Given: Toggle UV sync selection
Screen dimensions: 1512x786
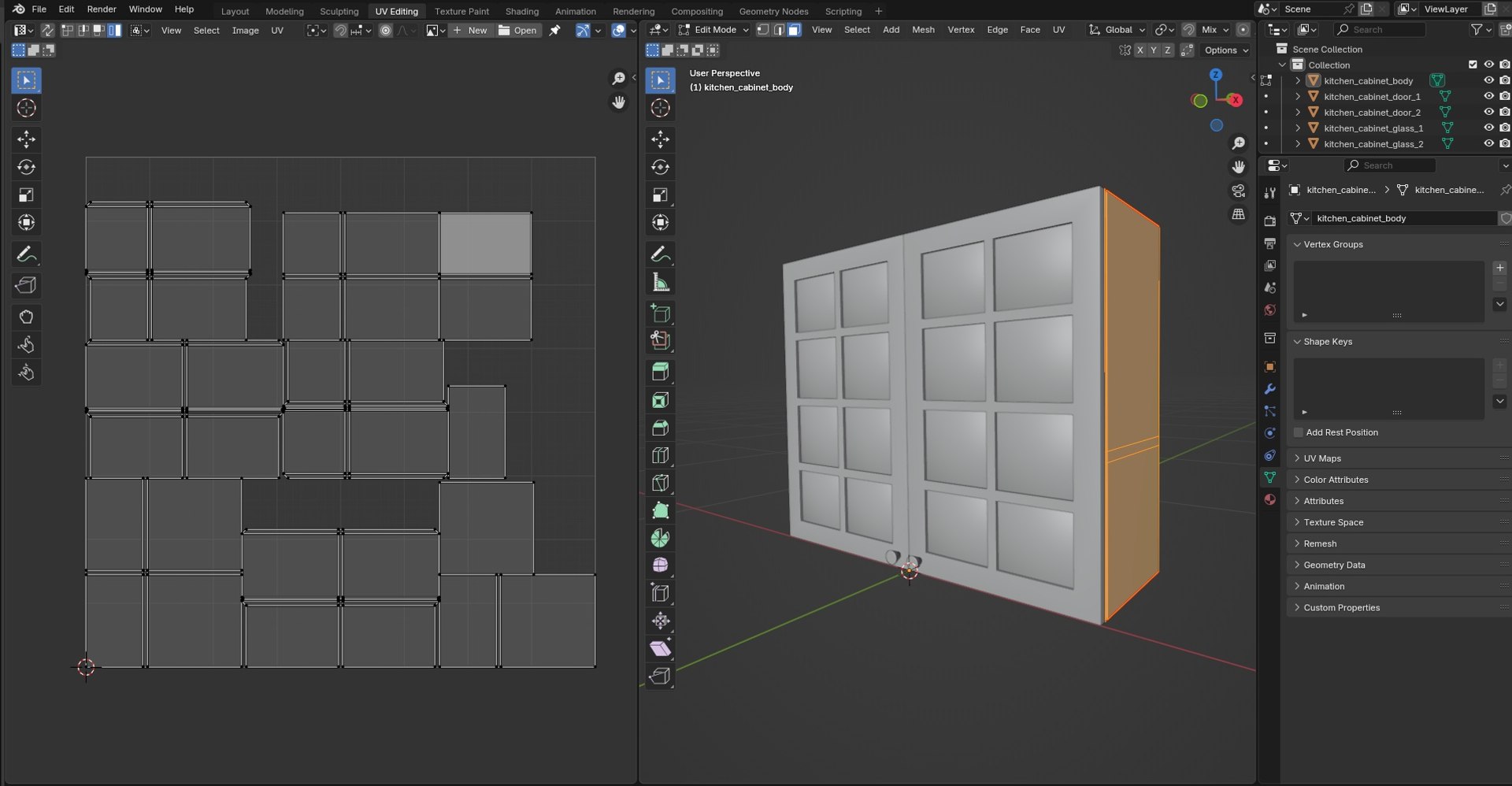Looking at the screenshot, I should (47, 30).
